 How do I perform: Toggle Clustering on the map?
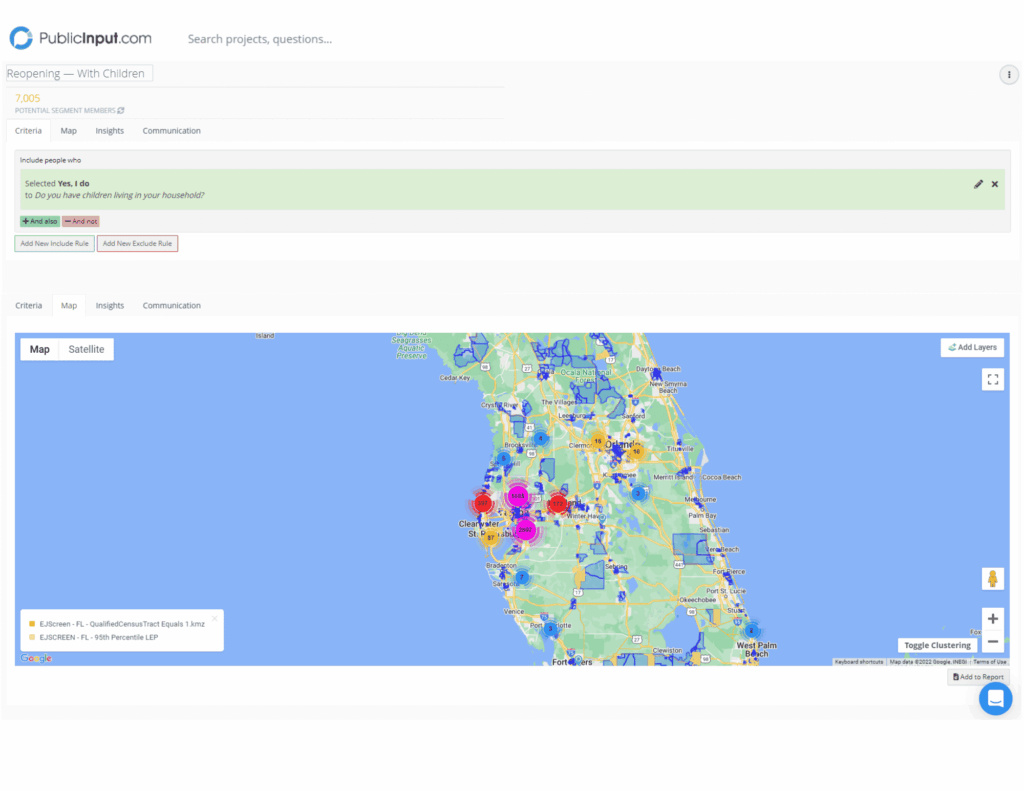(x=937, y=645)
